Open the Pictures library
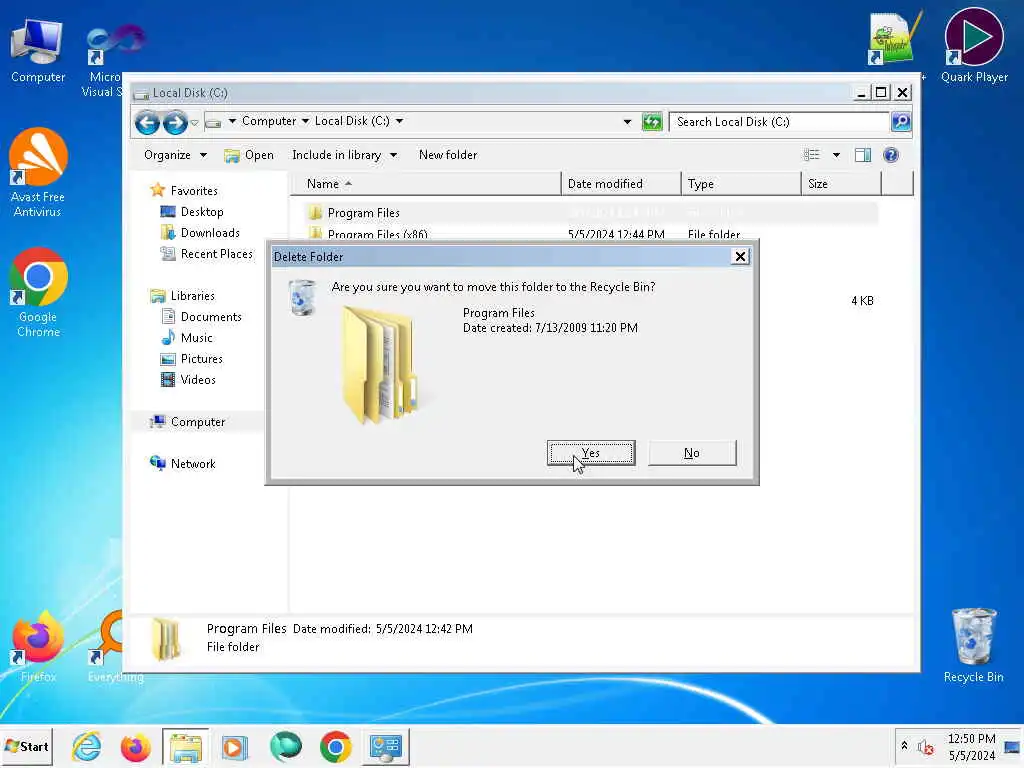This screenshot has width=1024, height=768. pyautogui.click(x=191, y=359)
